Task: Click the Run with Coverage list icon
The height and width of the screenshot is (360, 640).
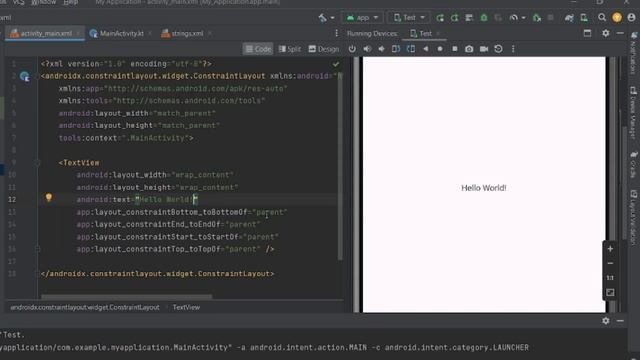Action: coord(469,18)
